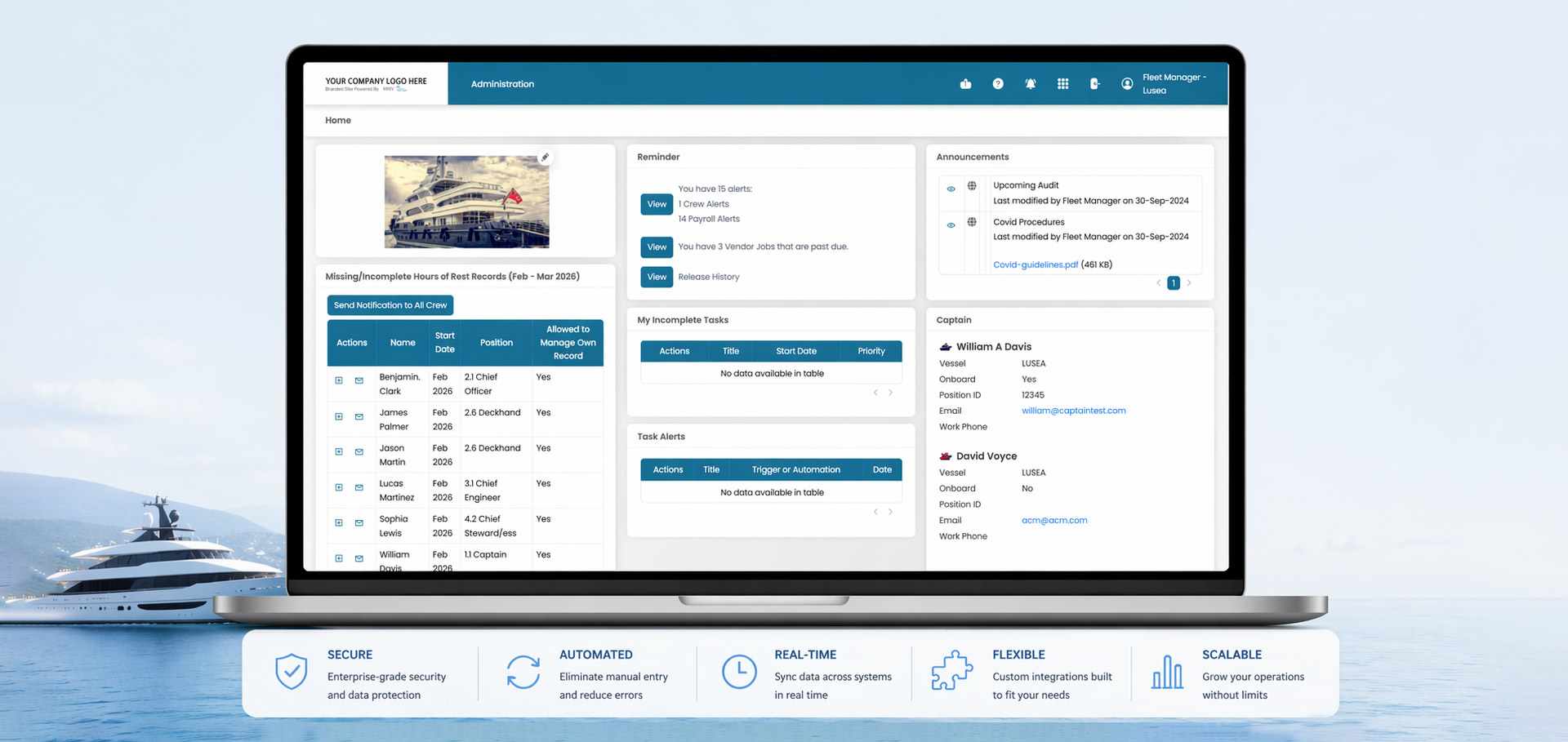This screenshot has width=1568, height=742.
Task: Expand row details for Sophia Lewis
Action: click(339, 523)
